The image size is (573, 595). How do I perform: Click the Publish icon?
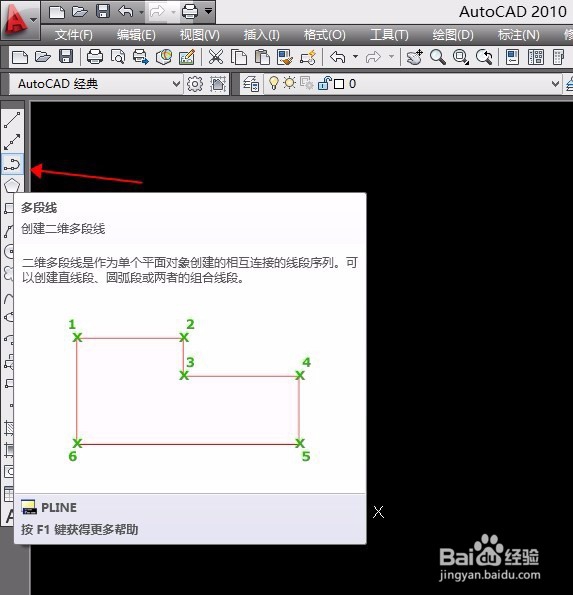(x=141, y=57)
